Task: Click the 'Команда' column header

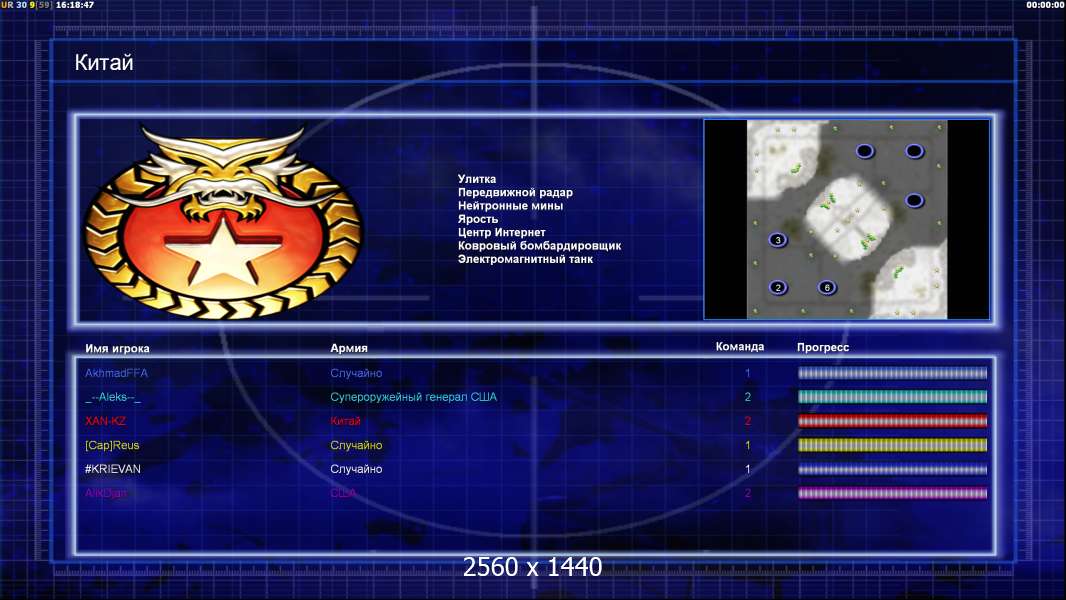Action: 740,347
